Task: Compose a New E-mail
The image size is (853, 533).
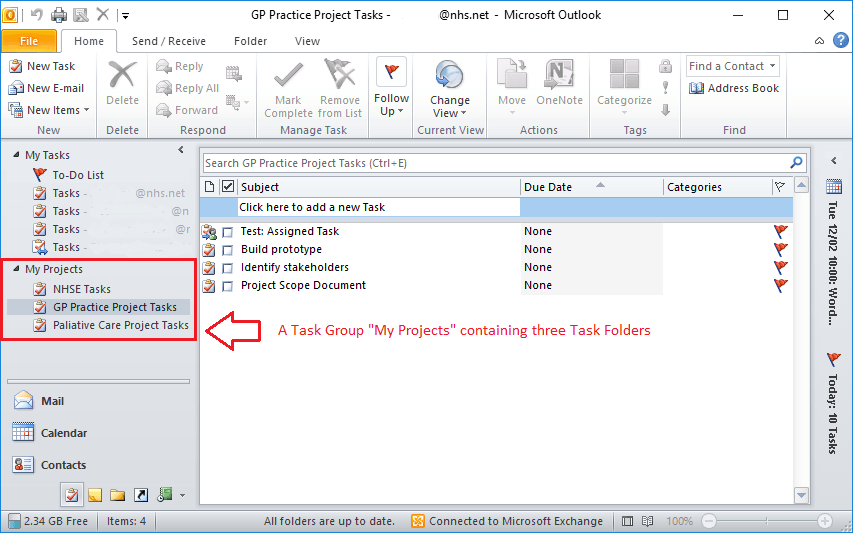Action: (x=47, y=88)
